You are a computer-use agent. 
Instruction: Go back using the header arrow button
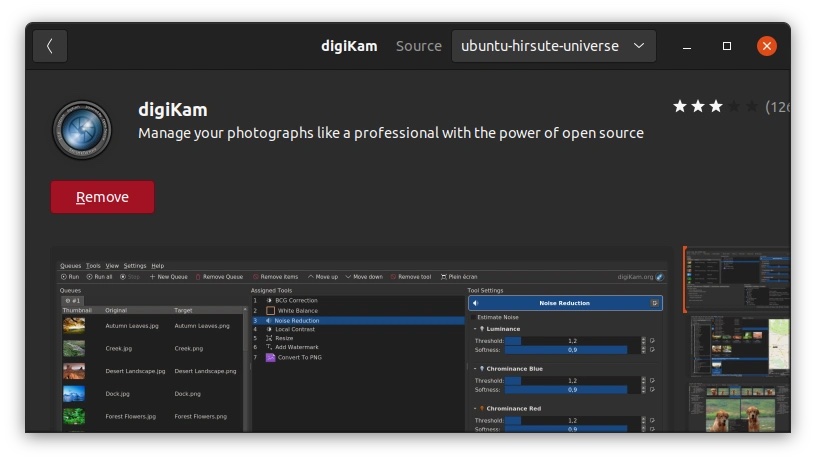[x=50, y=46]
